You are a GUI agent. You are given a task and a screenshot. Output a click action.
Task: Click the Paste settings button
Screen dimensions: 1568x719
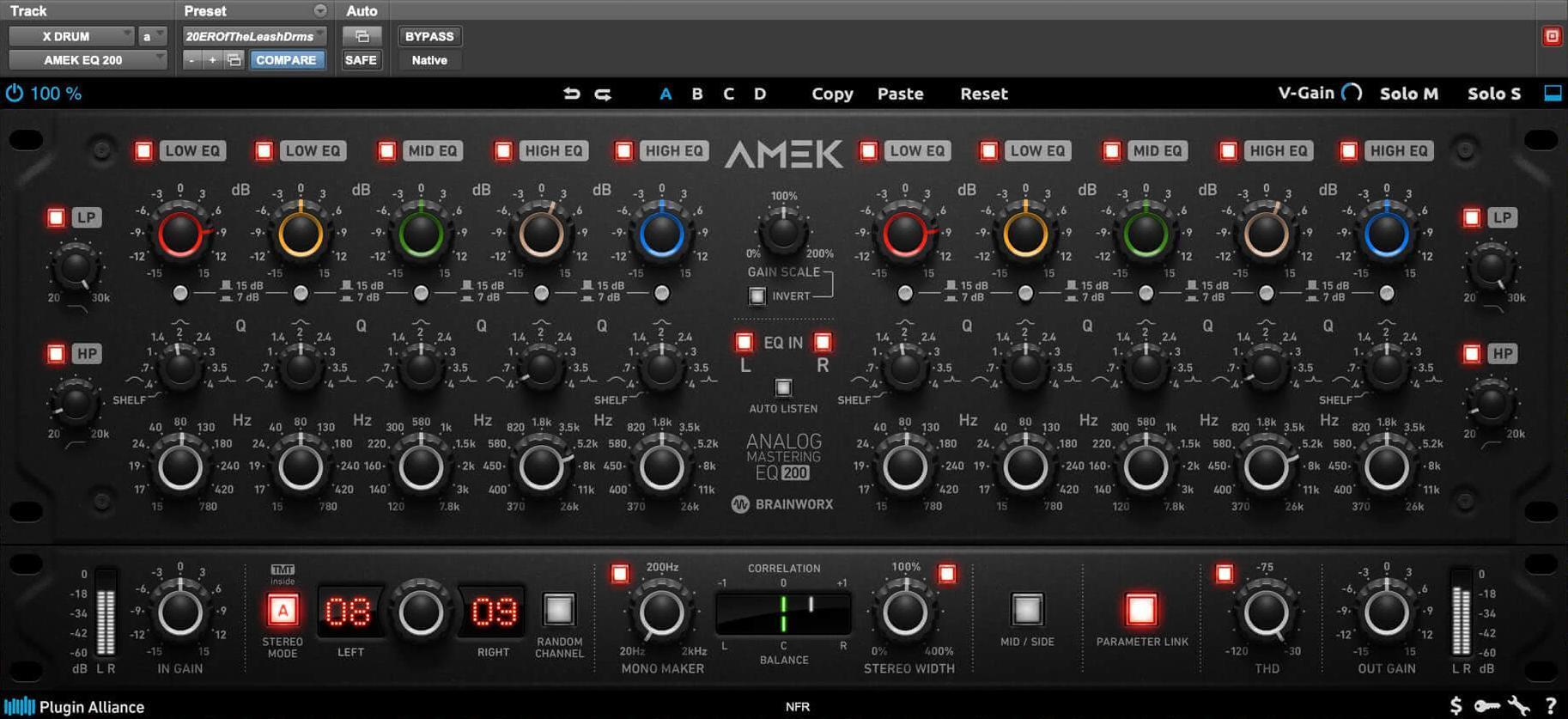click(x=900, y=94)
